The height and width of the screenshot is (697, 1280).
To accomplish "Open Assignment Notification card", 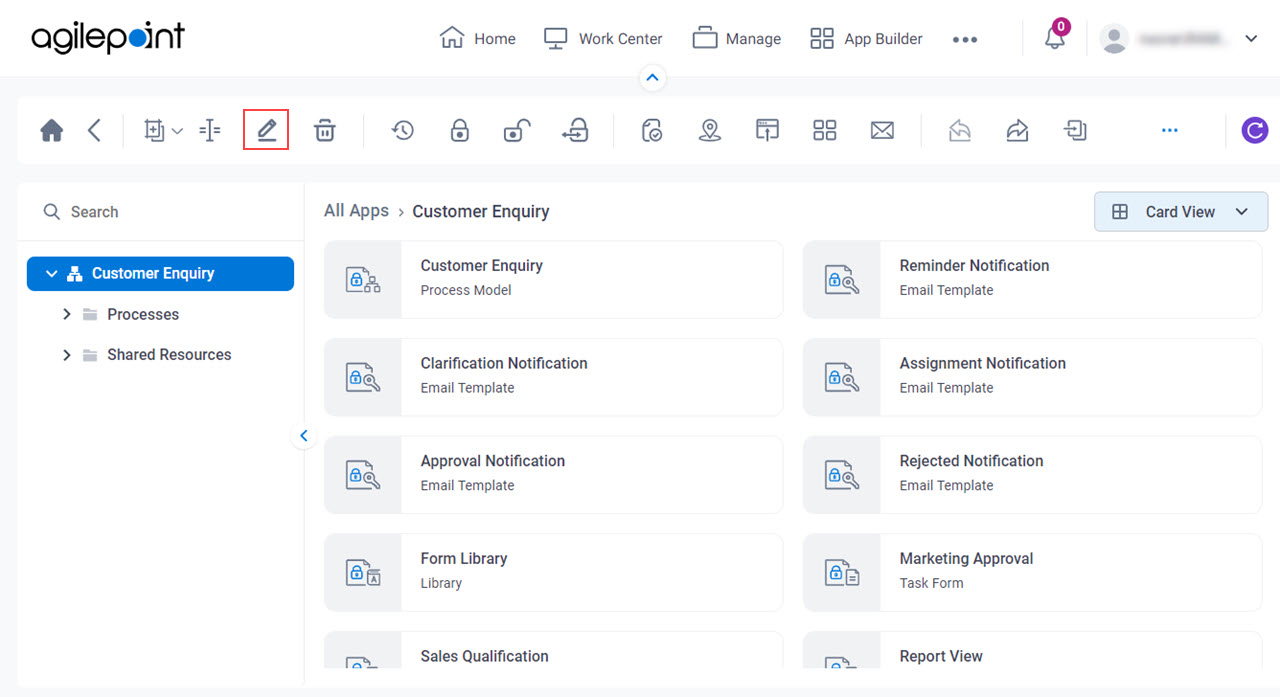I will tap(1032, 377).
